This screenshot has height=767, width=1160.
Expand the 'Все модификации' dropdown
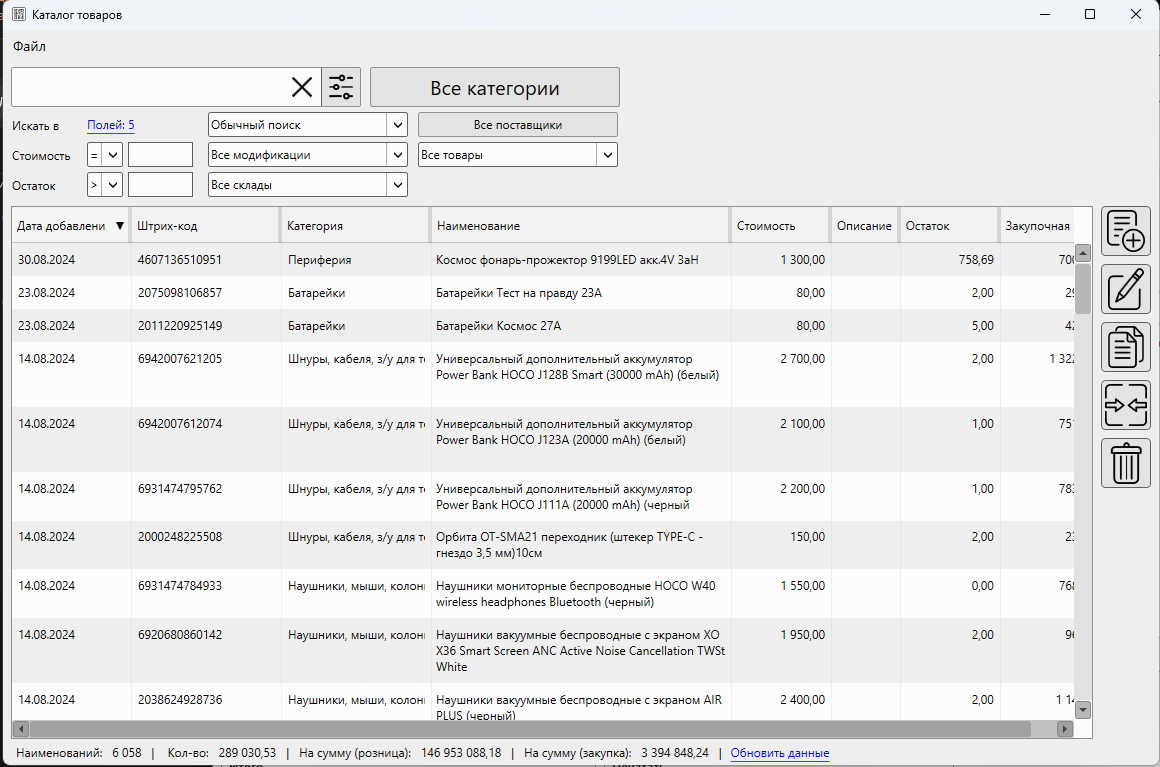coord(307,155)
